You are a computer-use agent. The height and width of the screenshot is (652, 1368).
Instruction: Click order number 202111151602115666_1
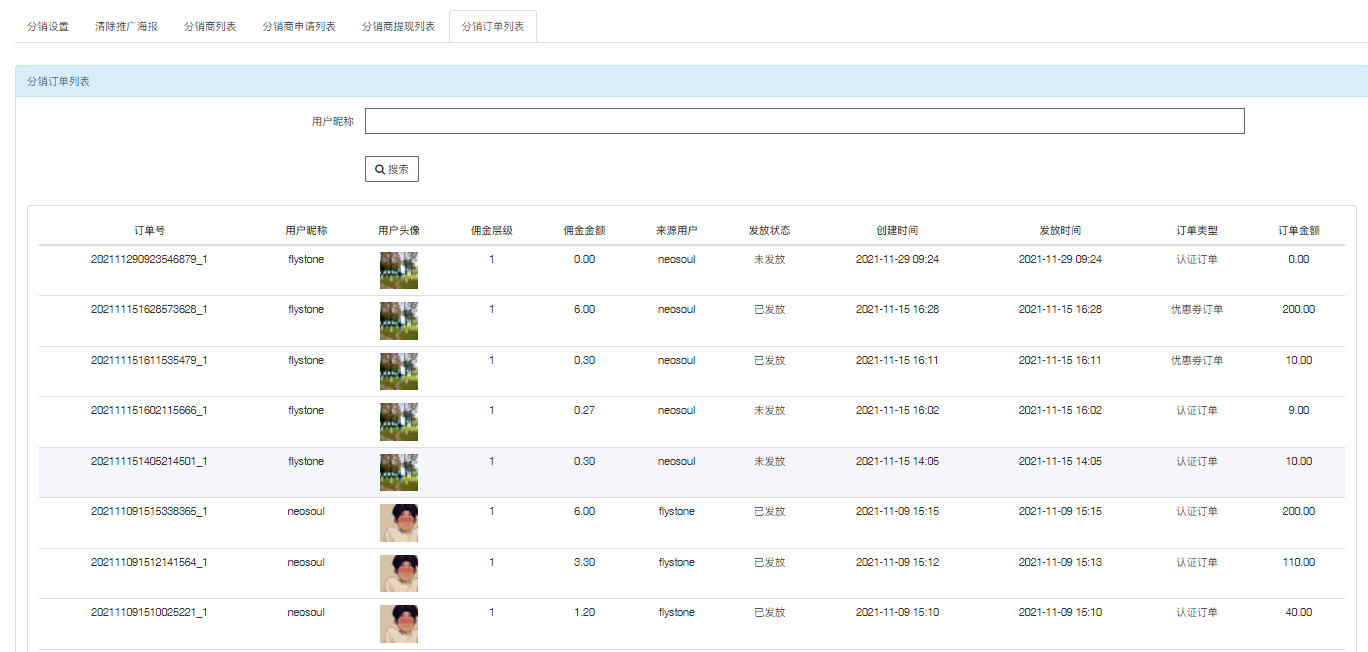pyautogui.click(x=149, y=410)
